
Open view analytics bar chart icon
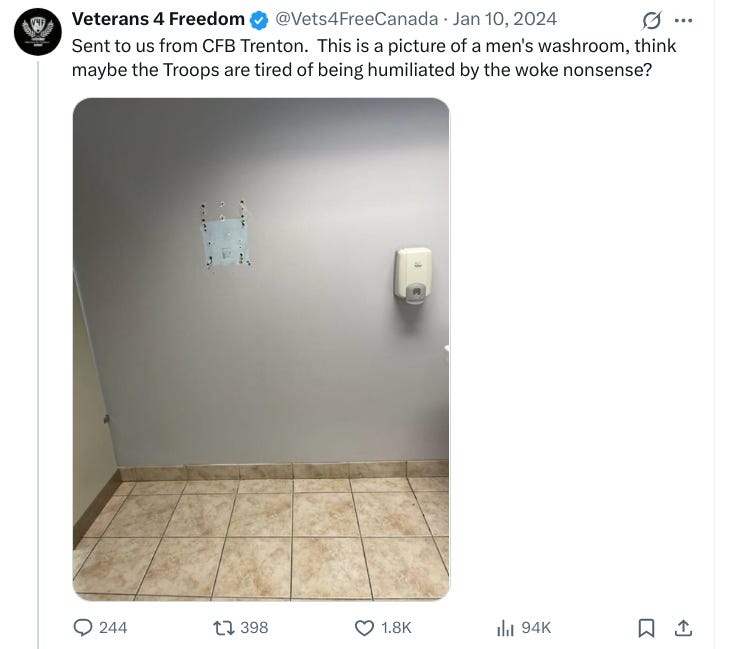tap(505, 628)
